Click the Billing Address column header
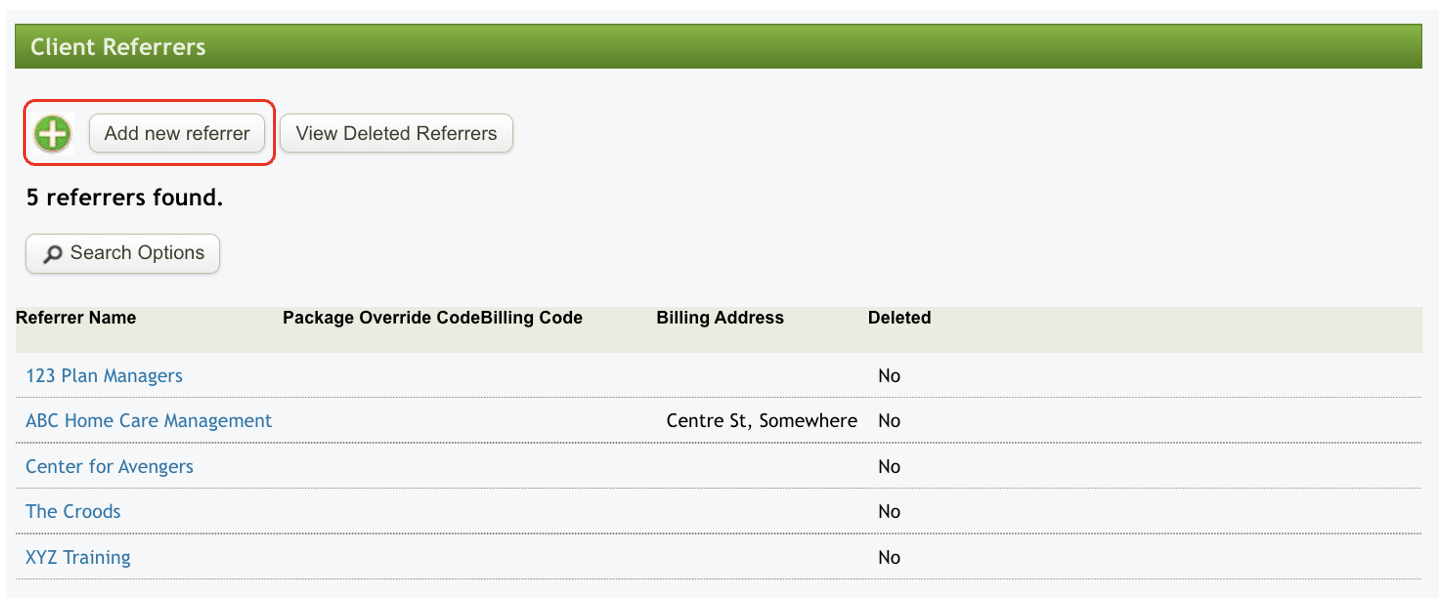The height and width of the screenshot is (610, 1444). pyautogui.click(x=720, y=318)
